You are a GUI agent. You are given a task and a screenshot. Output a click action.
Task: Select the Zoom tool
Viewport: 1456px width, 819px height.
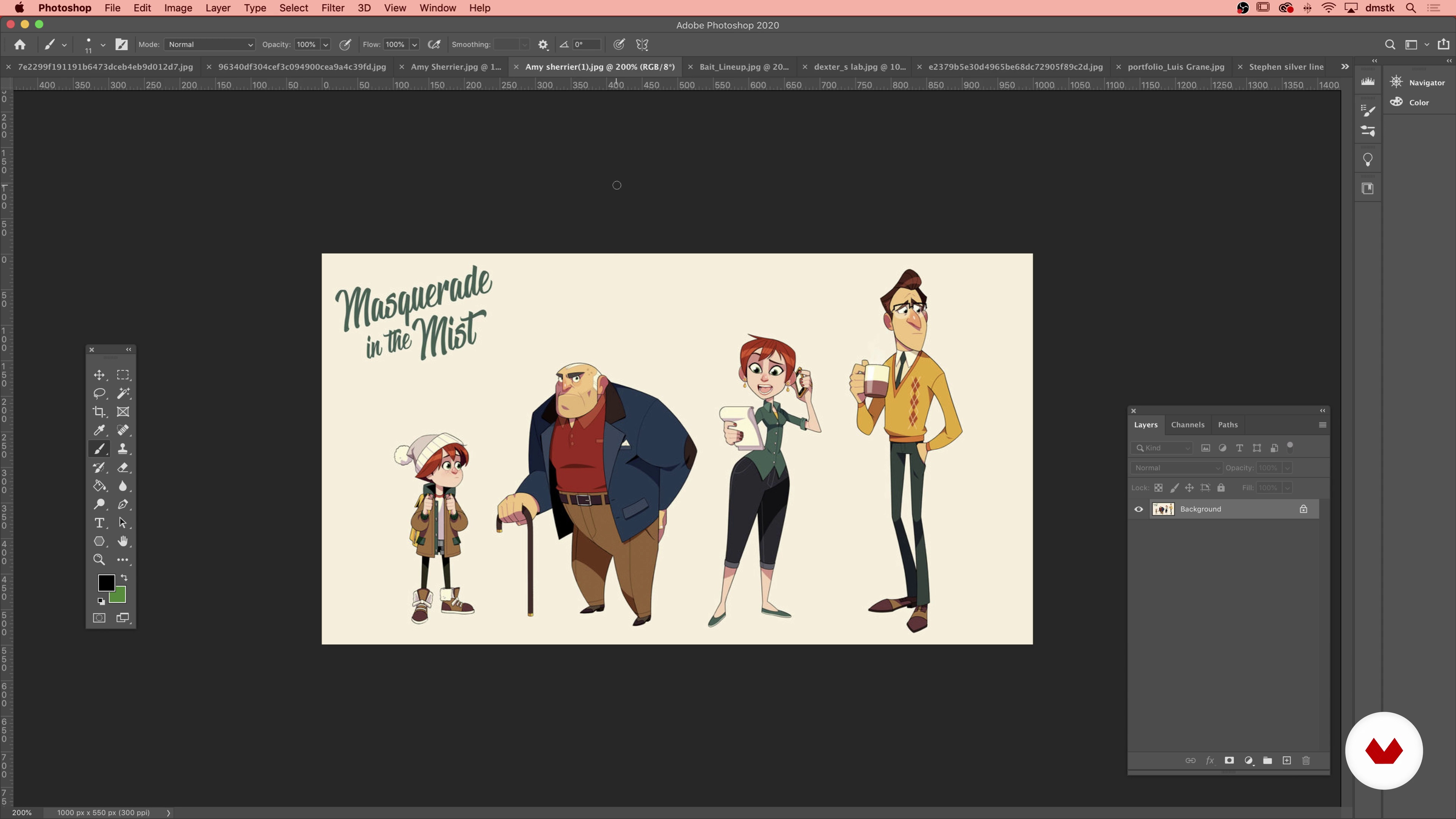point(99,560)
